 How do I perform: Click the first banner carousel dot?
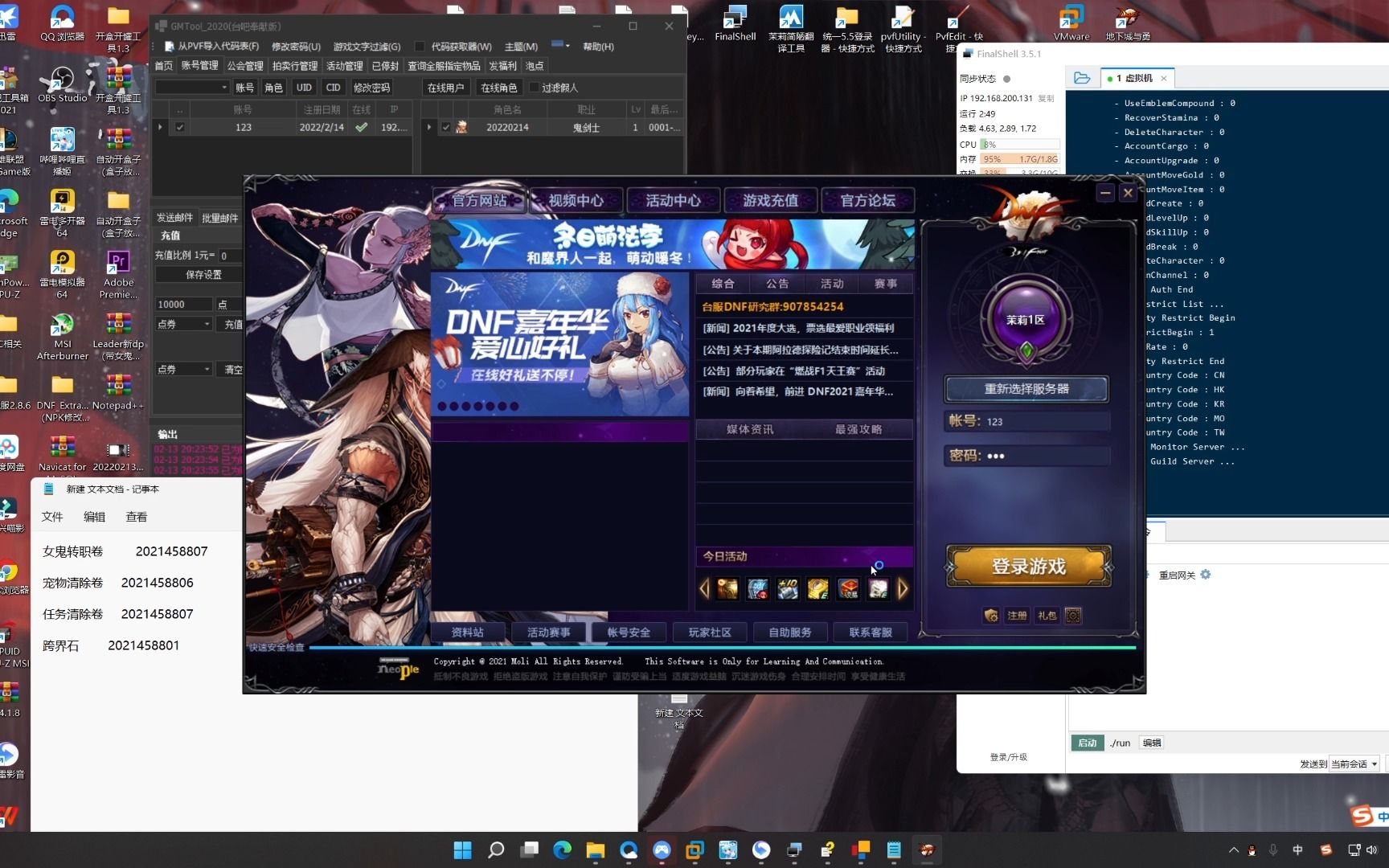click(441, 406)
